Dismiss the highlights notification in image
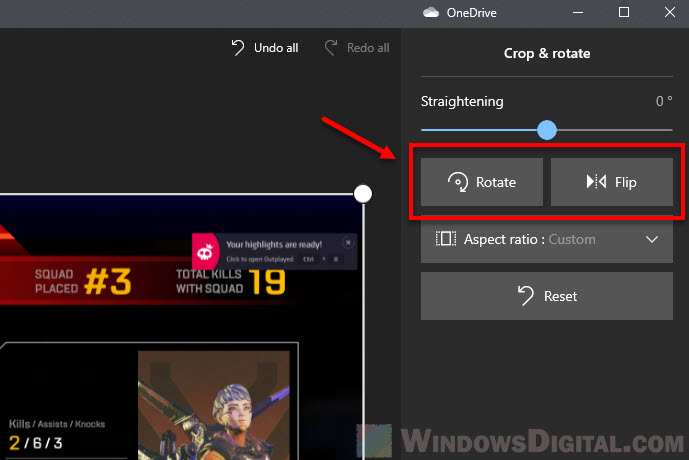Screen dimensions: 689x460 (348, 243)
